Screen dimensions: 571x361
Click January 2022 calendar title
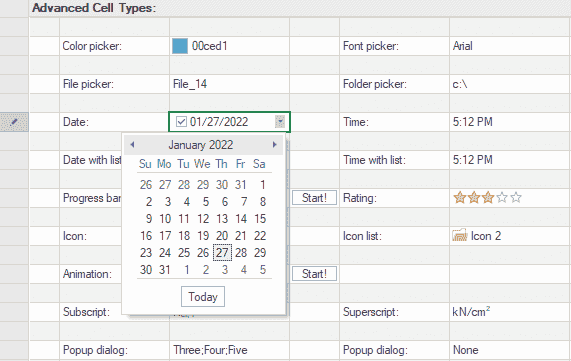tap(201, 145)
